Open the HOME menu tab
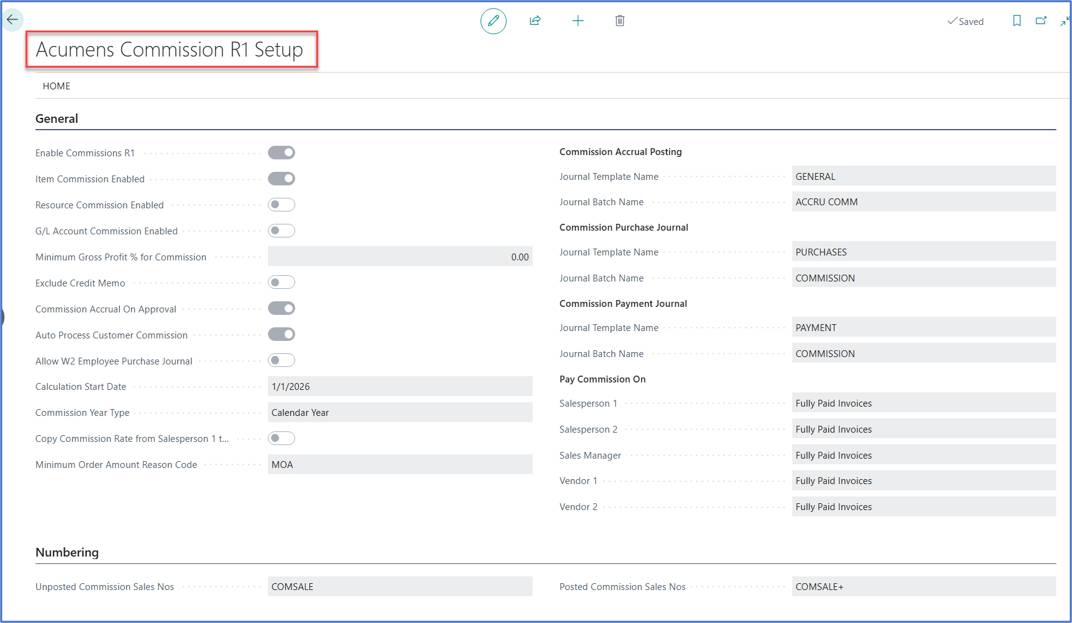The image size is (1072, 623). (x=56, y=86)
